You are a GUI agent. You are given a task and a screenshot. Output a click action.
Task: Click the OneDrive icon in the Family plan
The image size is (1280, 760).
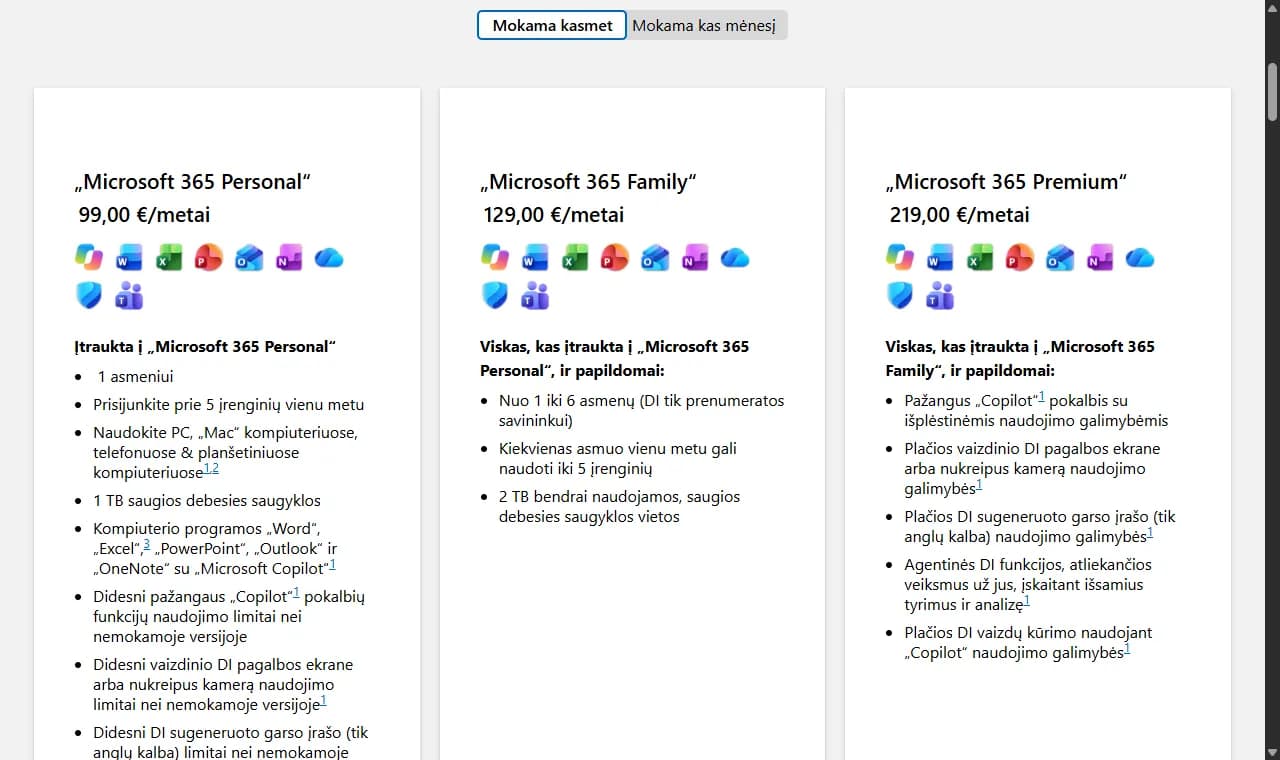(735, 258)
